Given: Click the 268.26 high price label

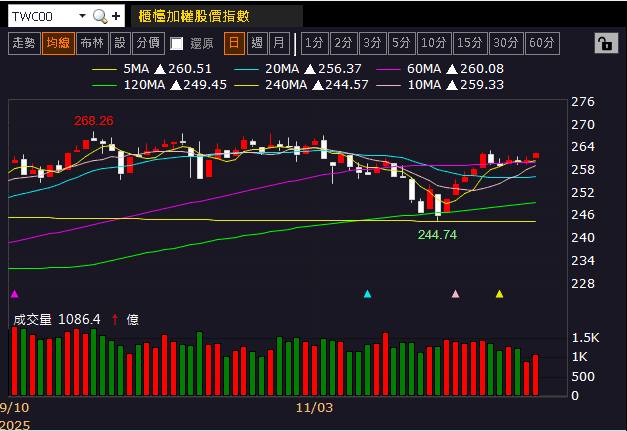Looking at the screenshot, I should 94,121.
